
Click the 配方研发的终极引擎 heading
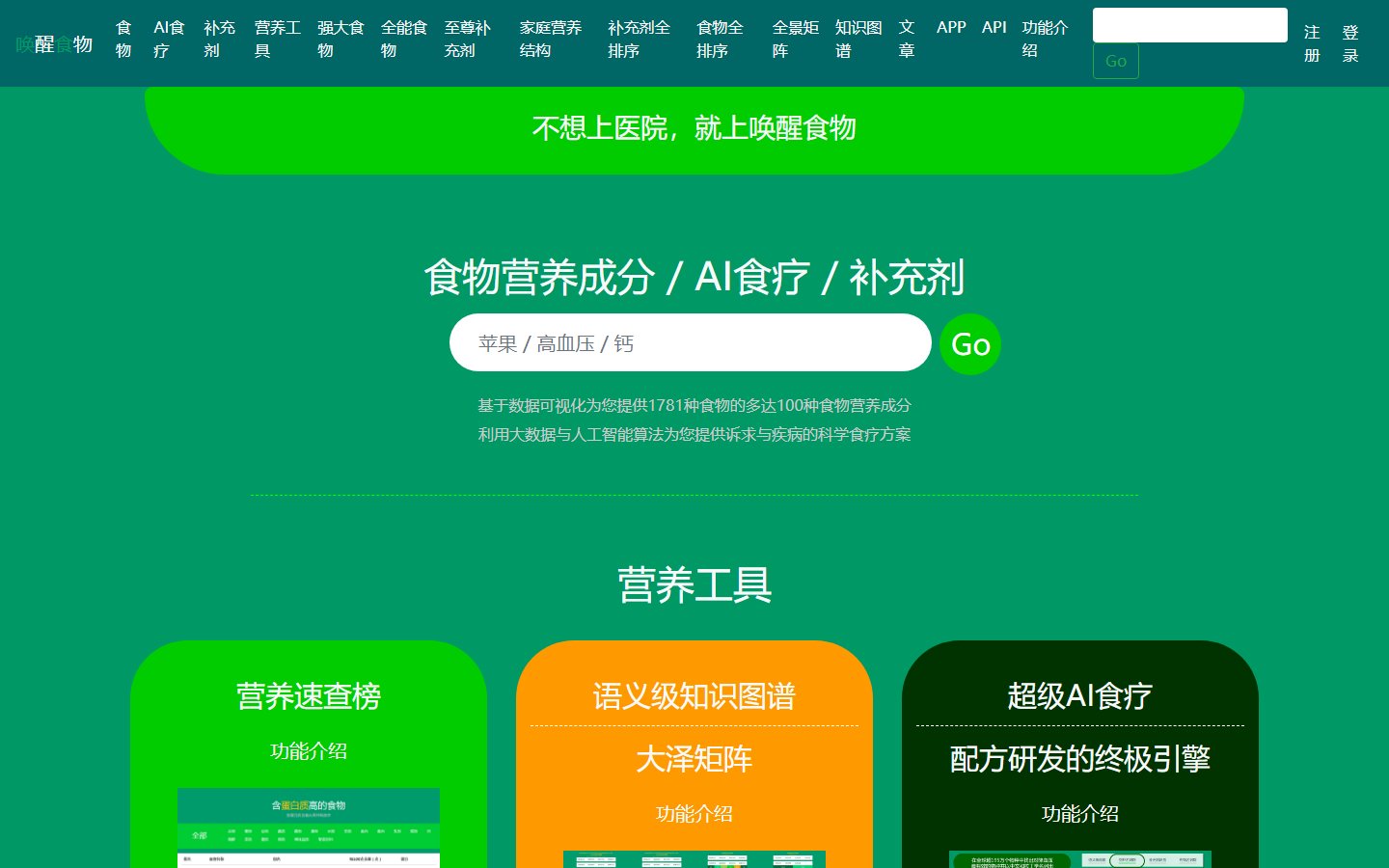pos(1080,759)
